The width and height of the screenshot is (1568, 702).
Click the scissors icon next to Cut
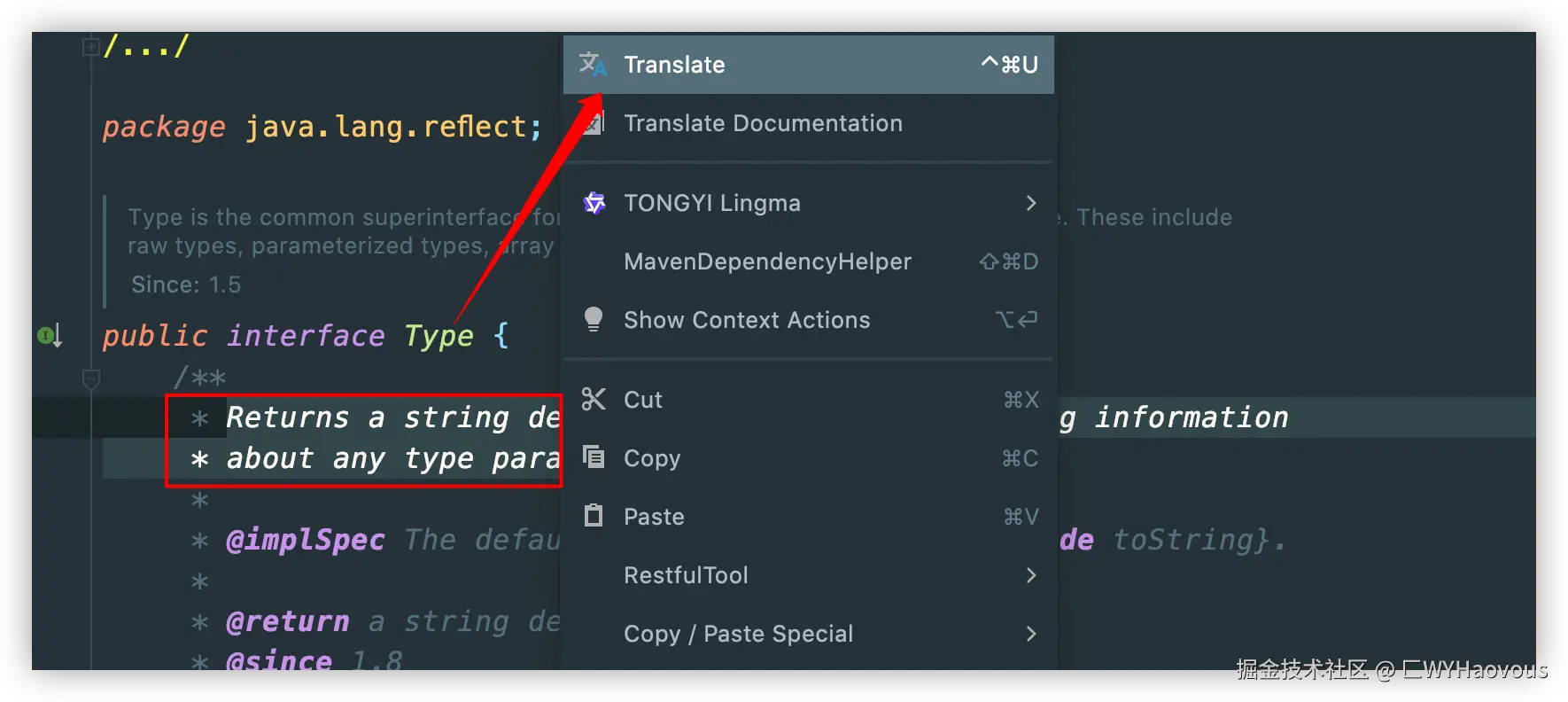594,400
